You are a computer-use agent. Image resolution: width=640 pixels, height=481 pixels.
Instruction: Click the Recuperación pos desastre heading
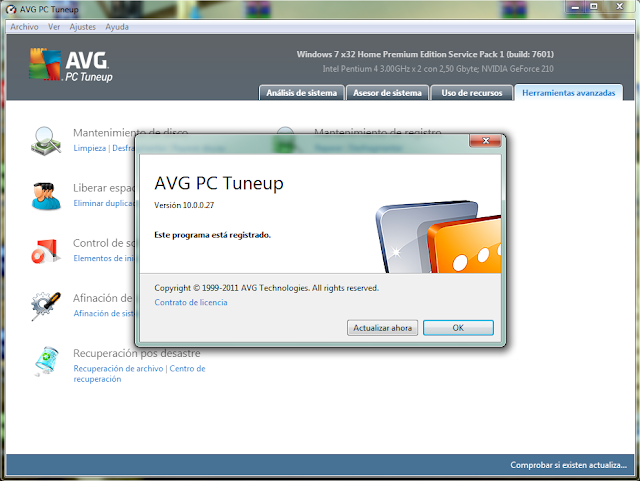pyautogui.click(x=136, y=353)
